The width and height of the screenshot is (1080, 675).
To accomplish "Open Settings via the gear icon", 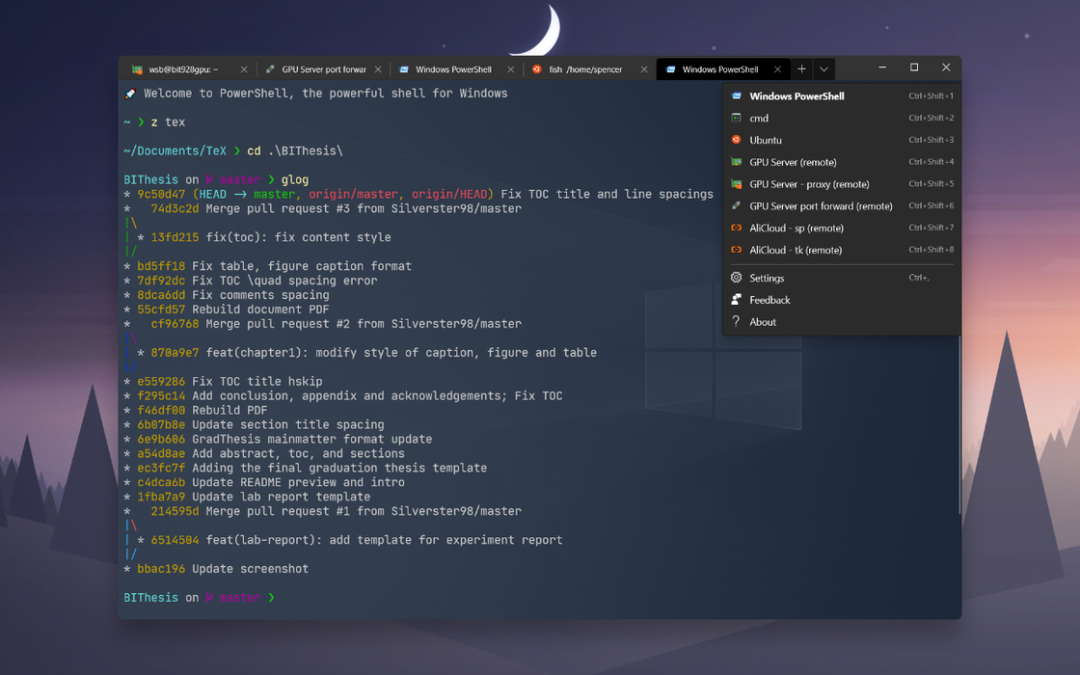I will pos(737,278).
